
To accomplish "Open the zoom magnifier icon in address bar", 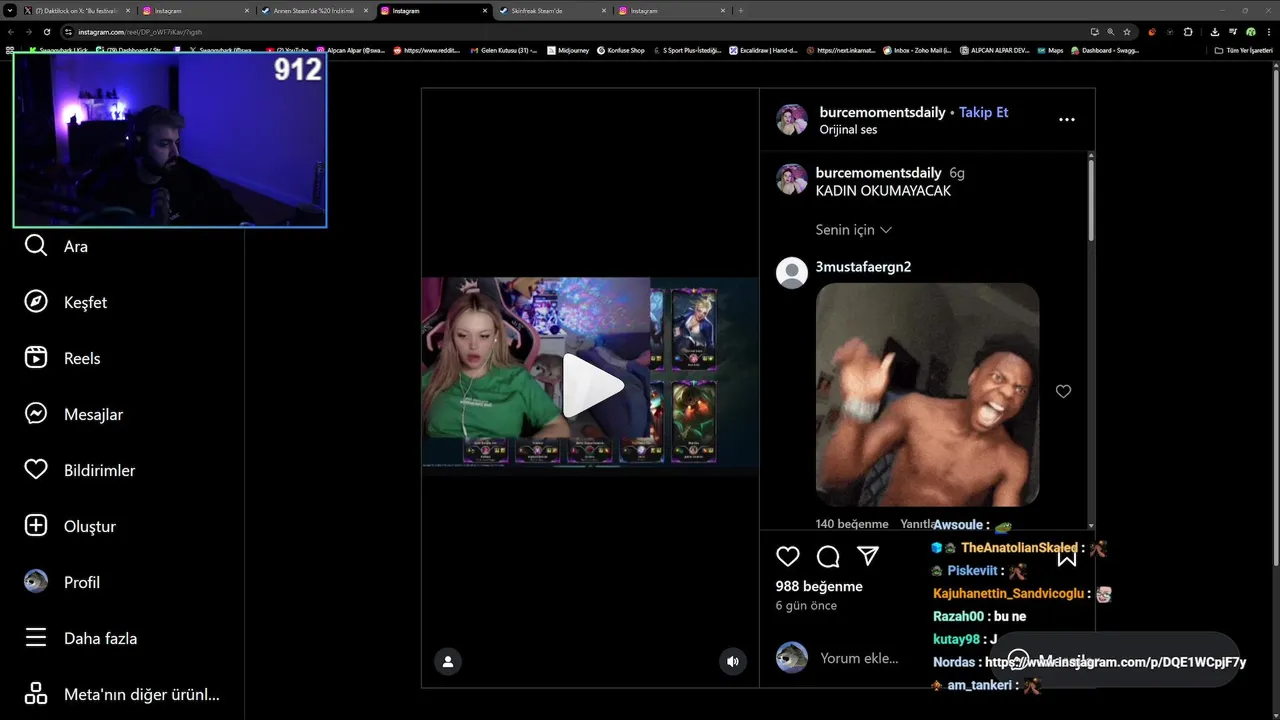I will click(x=1110, y=32).
